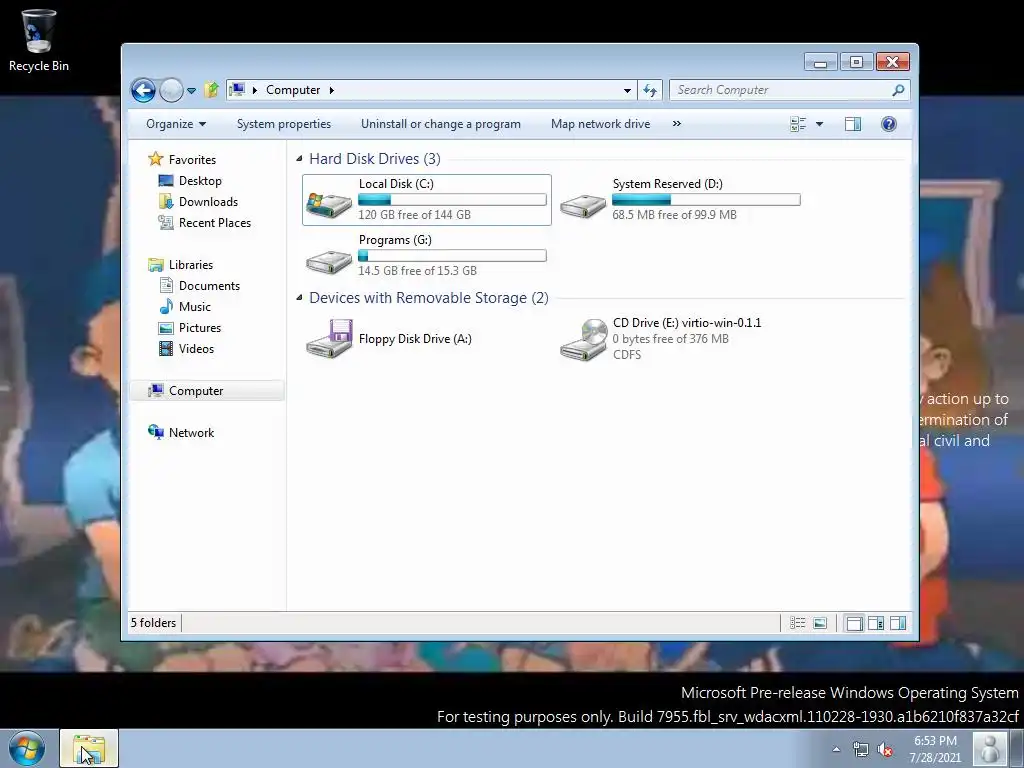Click the Hard Disk Drives (3) header
Screen dimensions: 1024x768
[x=375, y=159]
